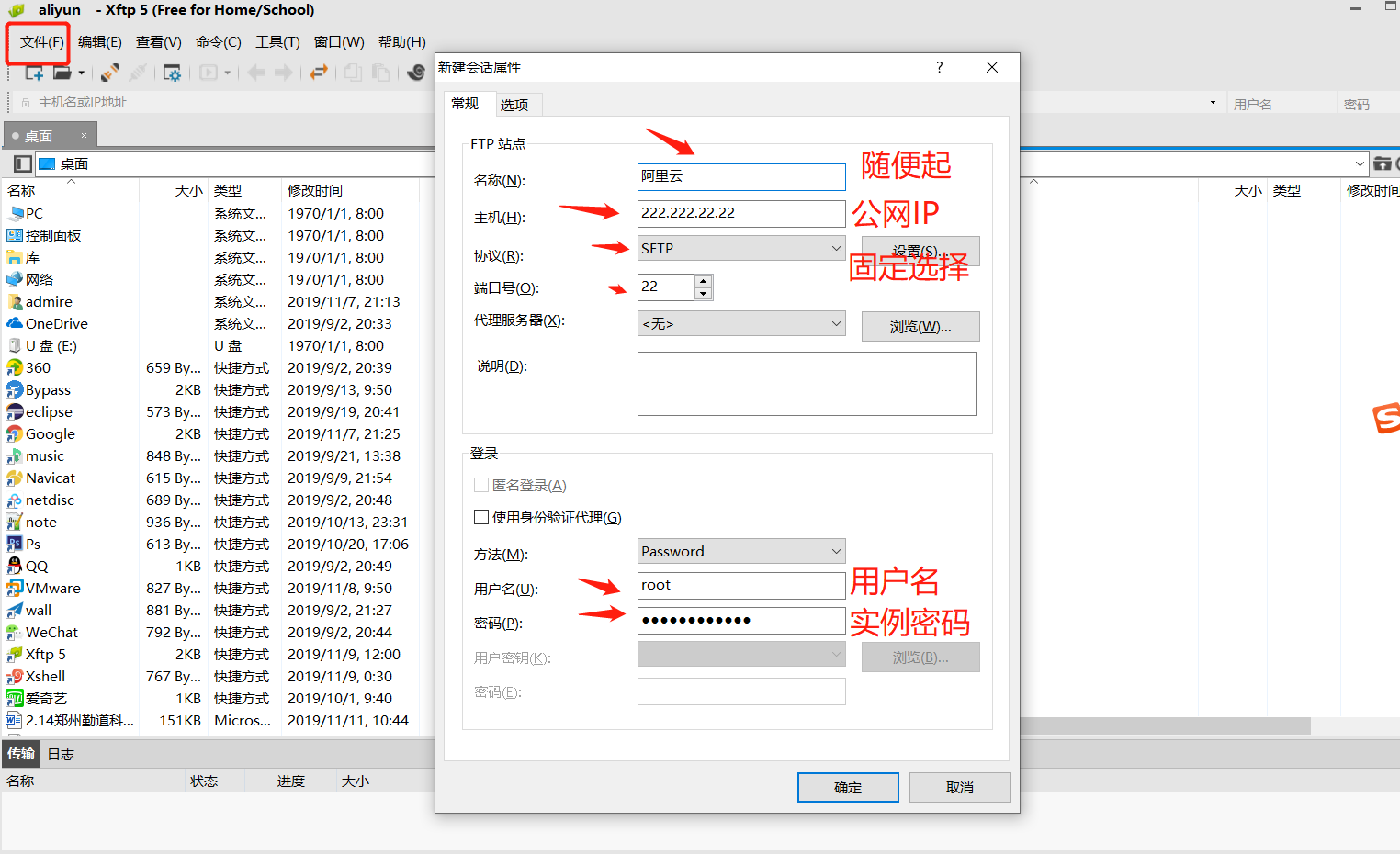Open the 命令(C) menu
Image resolution: width=1400 pixels, height=854 pixels.
click(x=219, y=42)
